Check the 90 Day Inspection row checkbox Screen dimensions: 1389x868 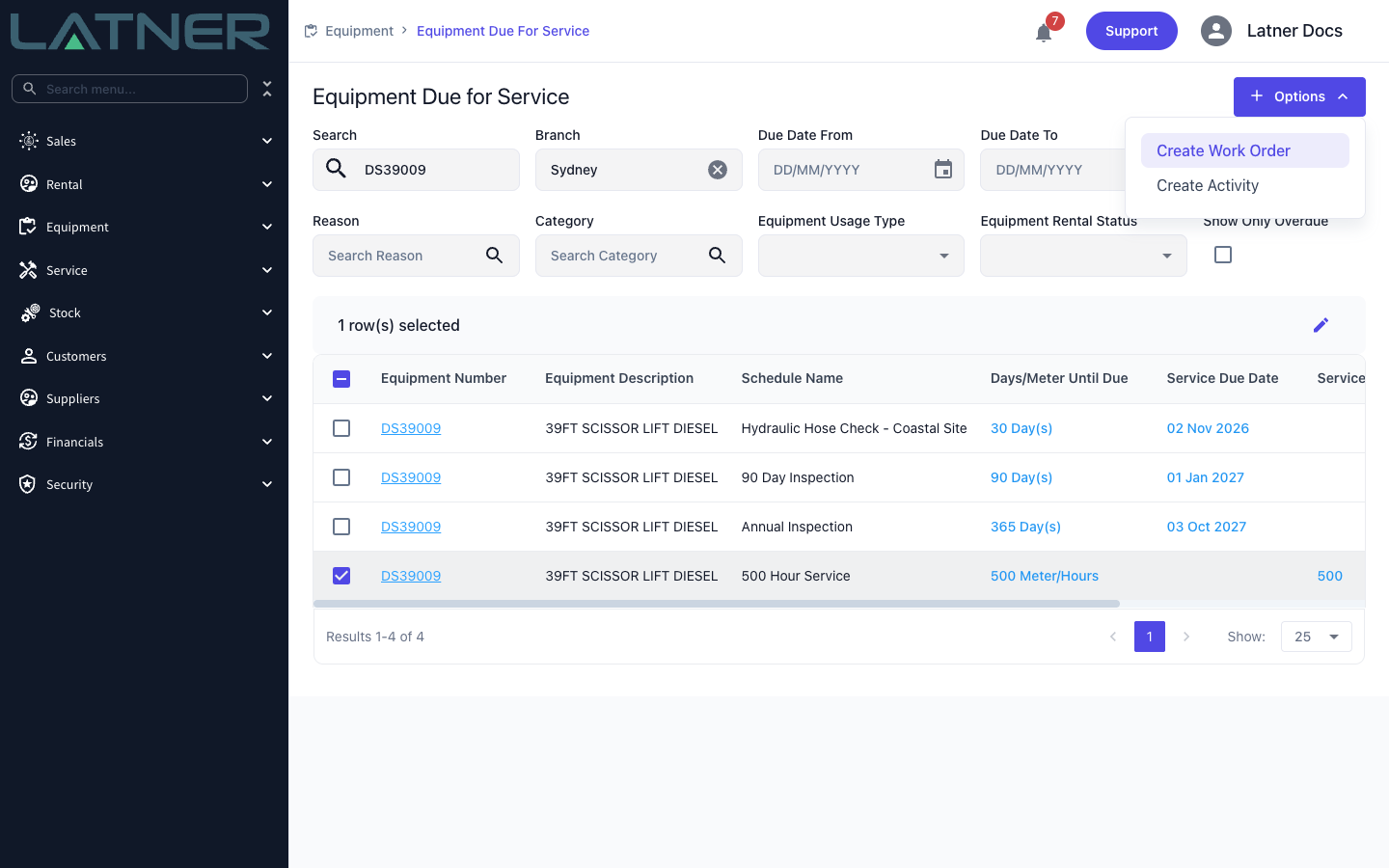[x=341, y=477]
